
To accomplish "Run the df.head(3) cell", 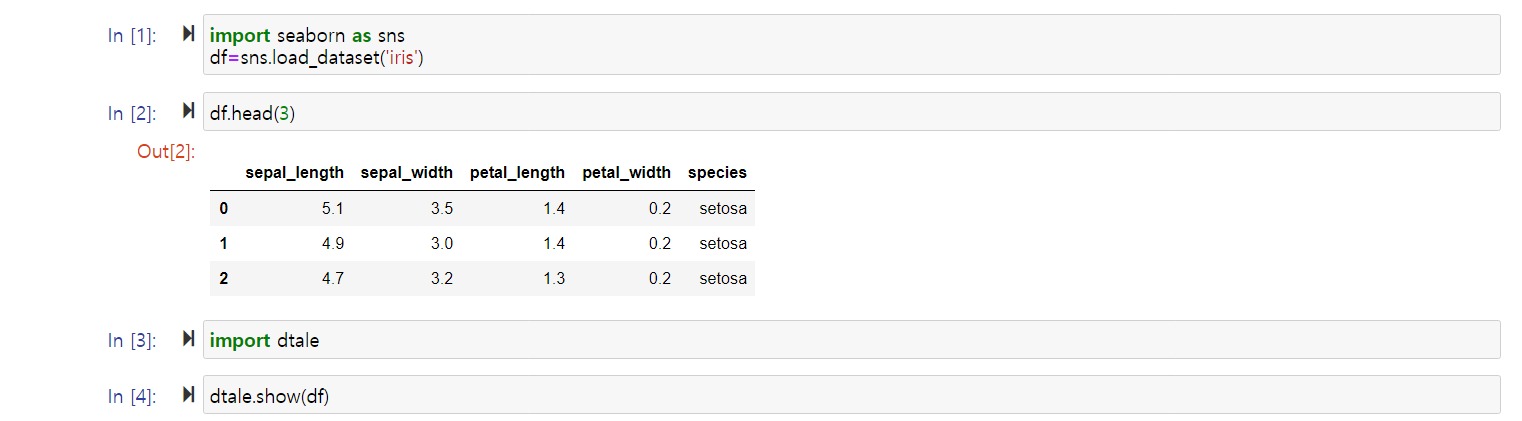I will coord(188,113).
